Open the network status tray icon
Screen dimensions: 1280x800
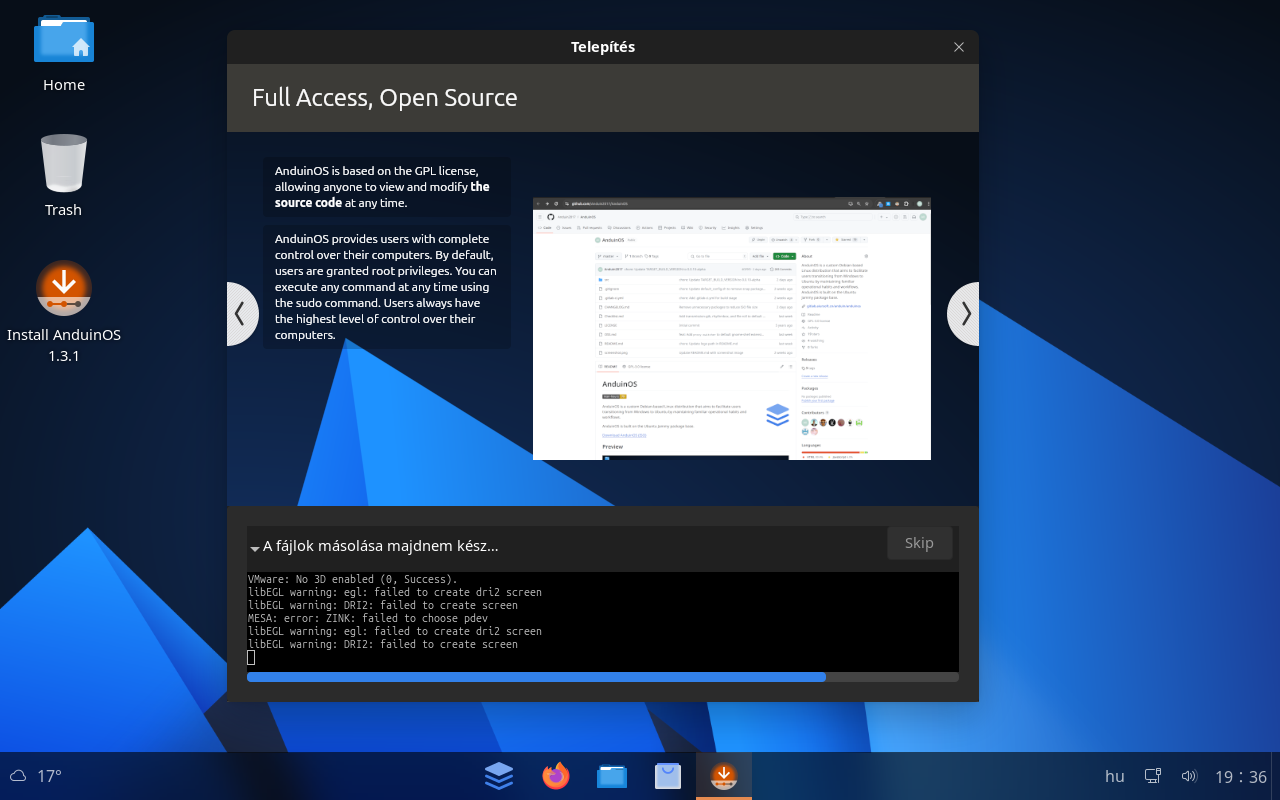click(1152, 776)
